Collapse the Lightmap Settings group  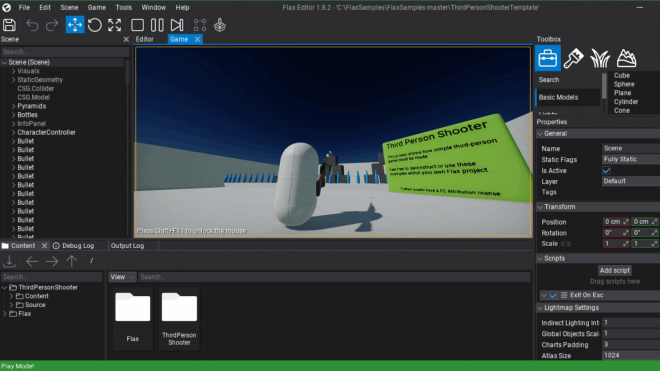coord(540,308)
